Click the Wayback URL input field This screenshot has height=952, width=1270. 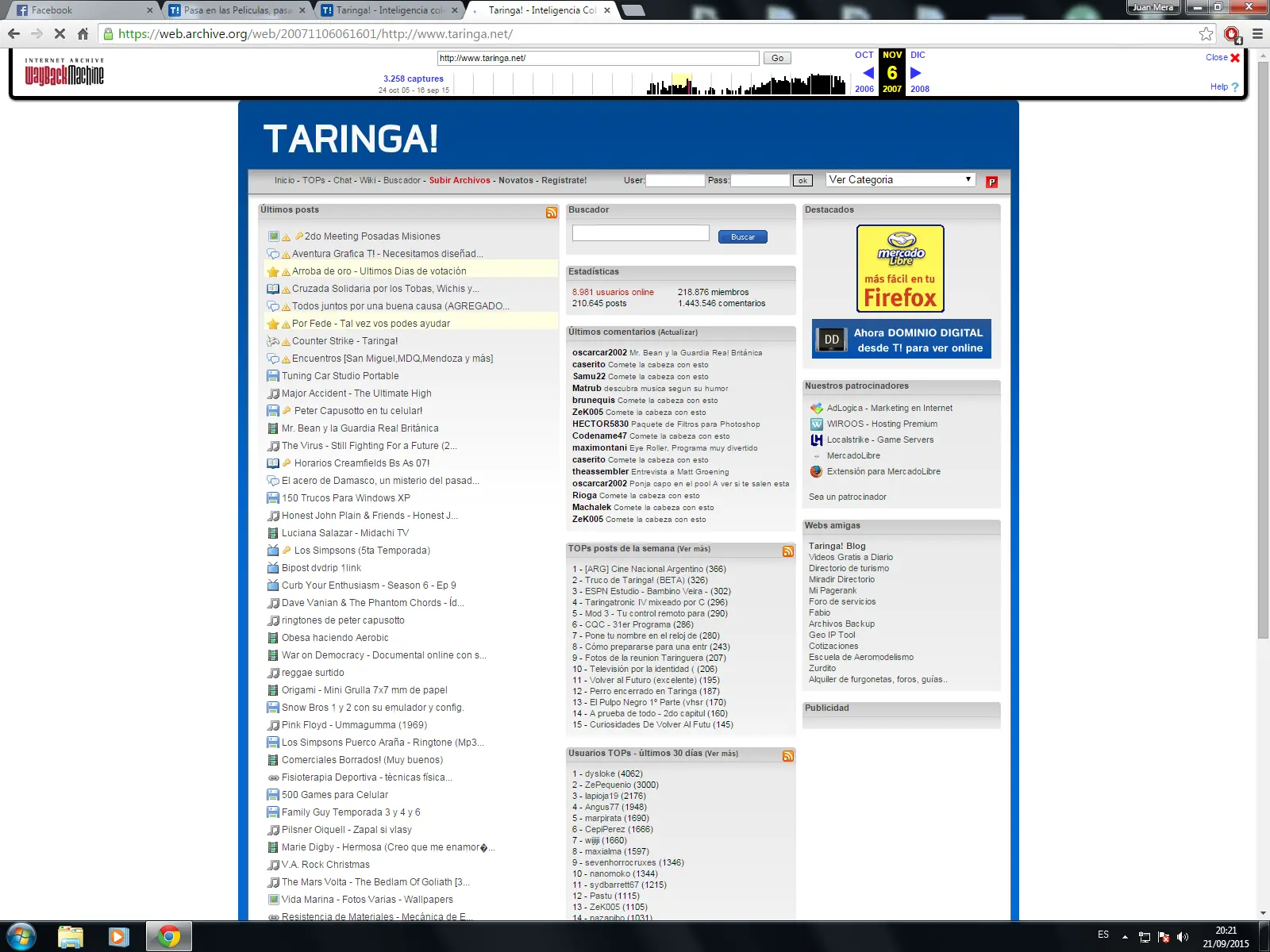(598, 58)
